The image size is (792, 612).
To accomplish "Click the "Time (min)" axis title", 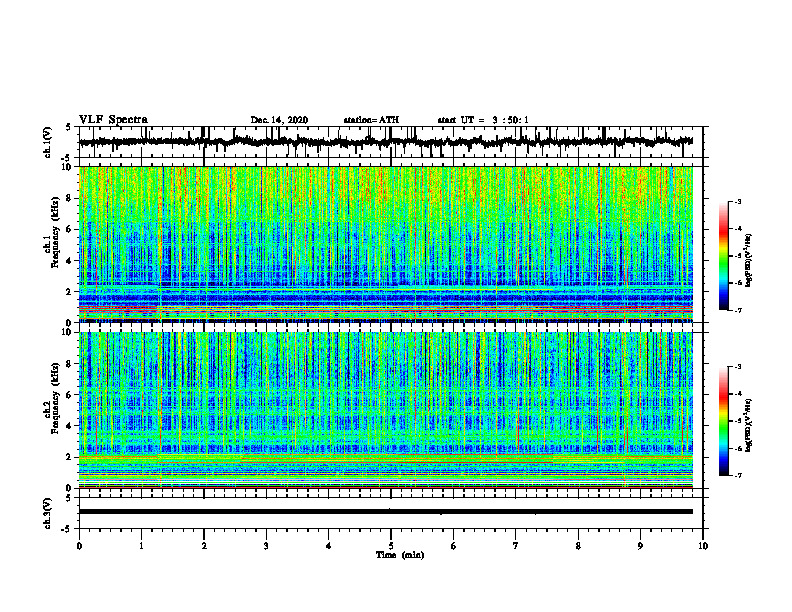I will click(400, 555).
